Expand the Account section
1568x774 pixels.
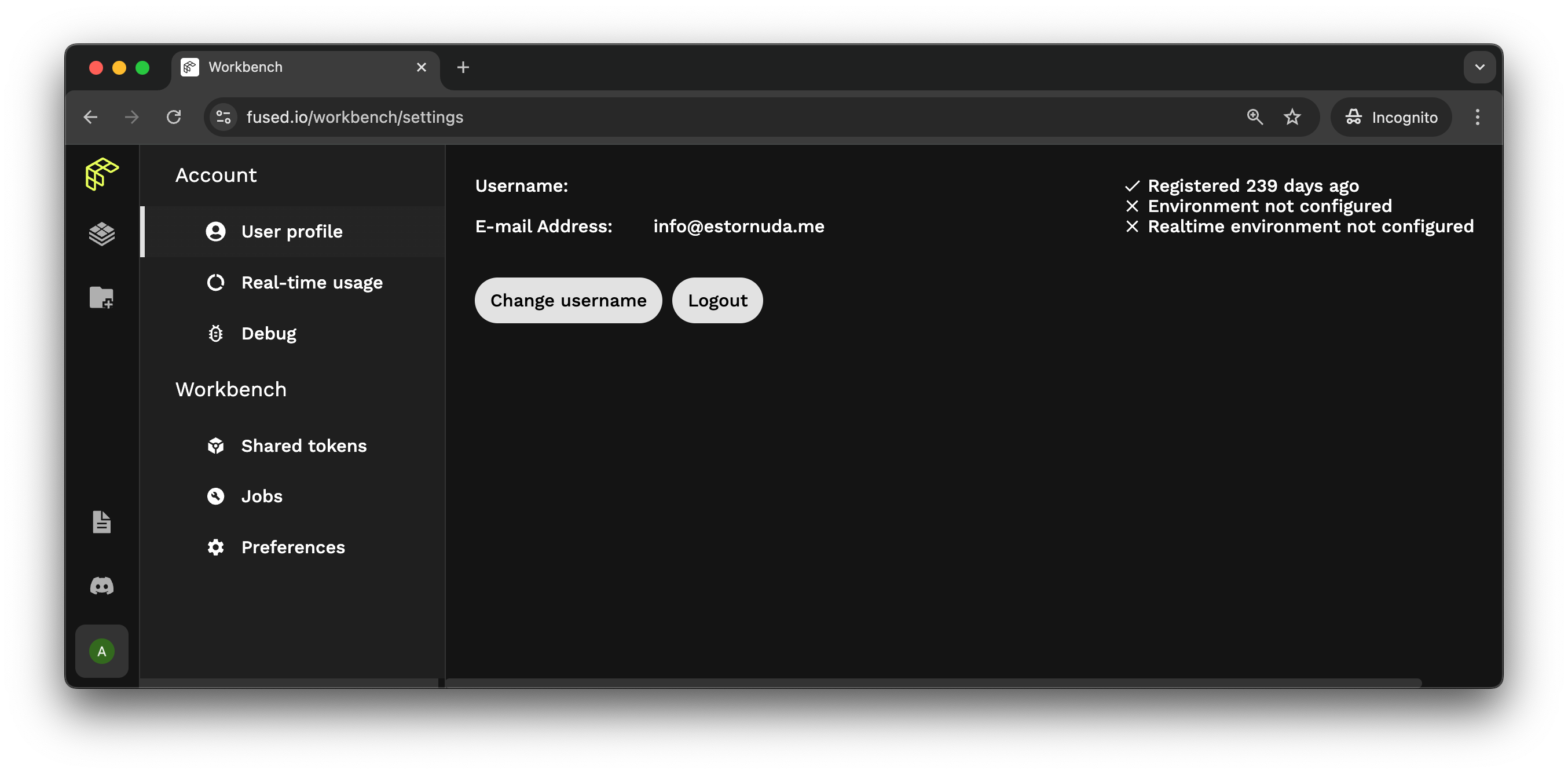click(216, 174)
